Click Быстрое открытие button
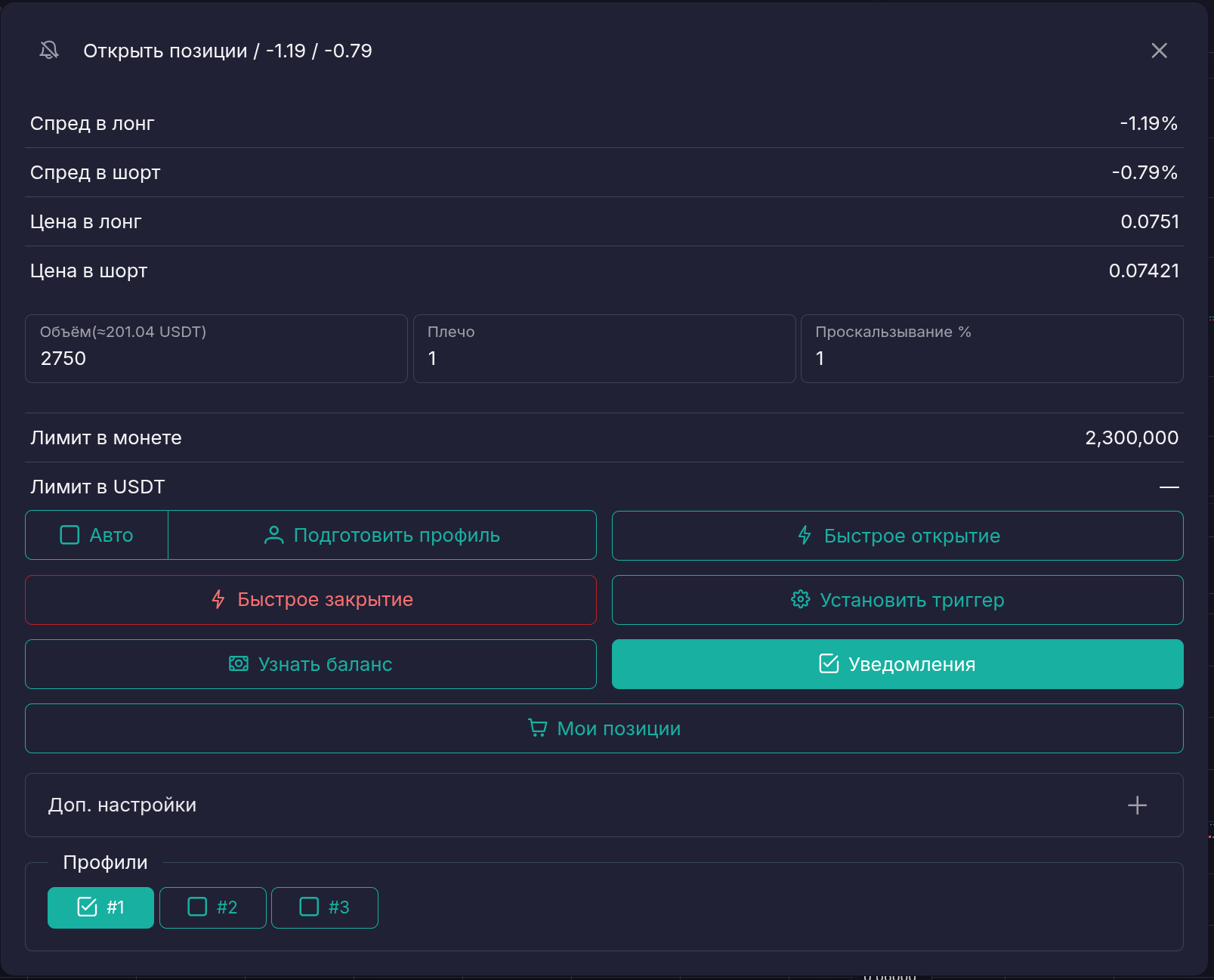The width and height of the screenshot is (1214, 980). pos(897,536)
